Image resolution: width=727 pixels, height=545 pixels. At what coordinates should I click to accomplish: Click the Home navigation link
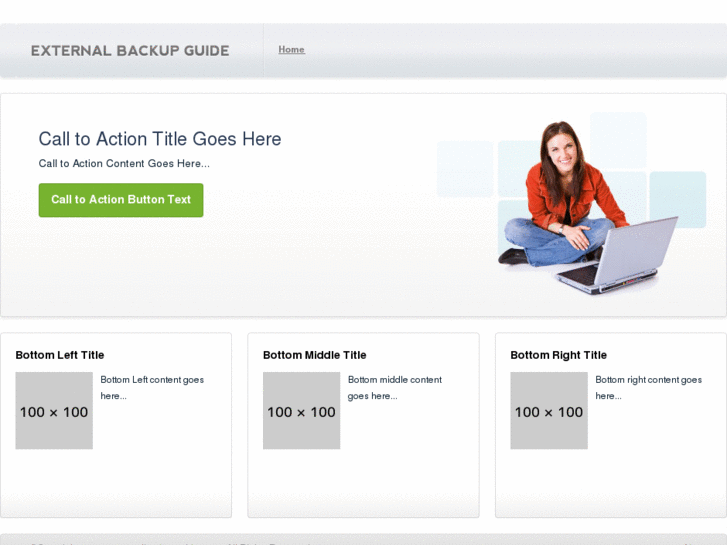(291, 50)
